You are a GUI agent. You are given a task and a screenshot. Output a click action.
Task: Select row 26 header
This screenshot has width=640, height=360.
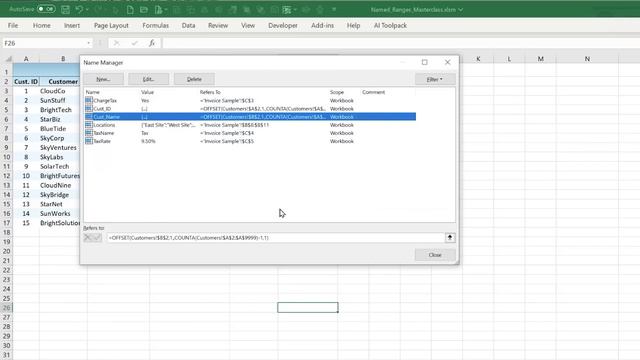click(7, 308)
